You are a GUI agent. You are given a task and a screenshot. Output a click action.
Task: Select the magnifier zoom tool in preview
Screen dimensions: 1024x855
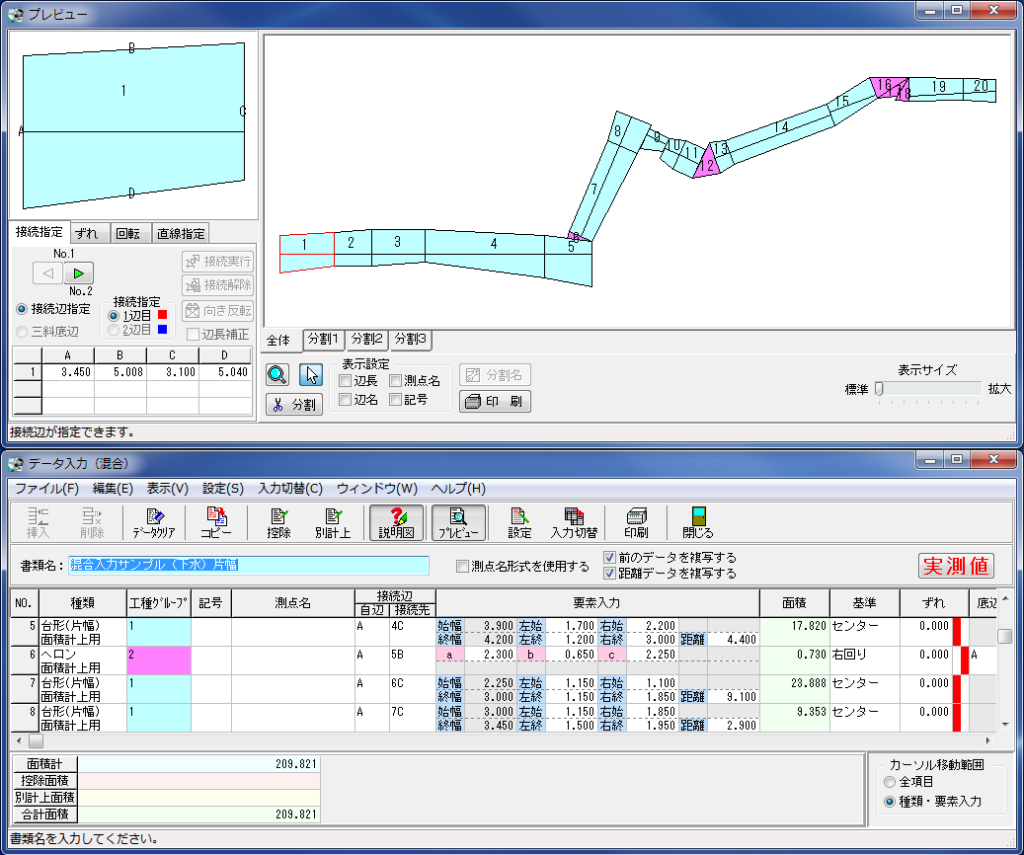278,375
